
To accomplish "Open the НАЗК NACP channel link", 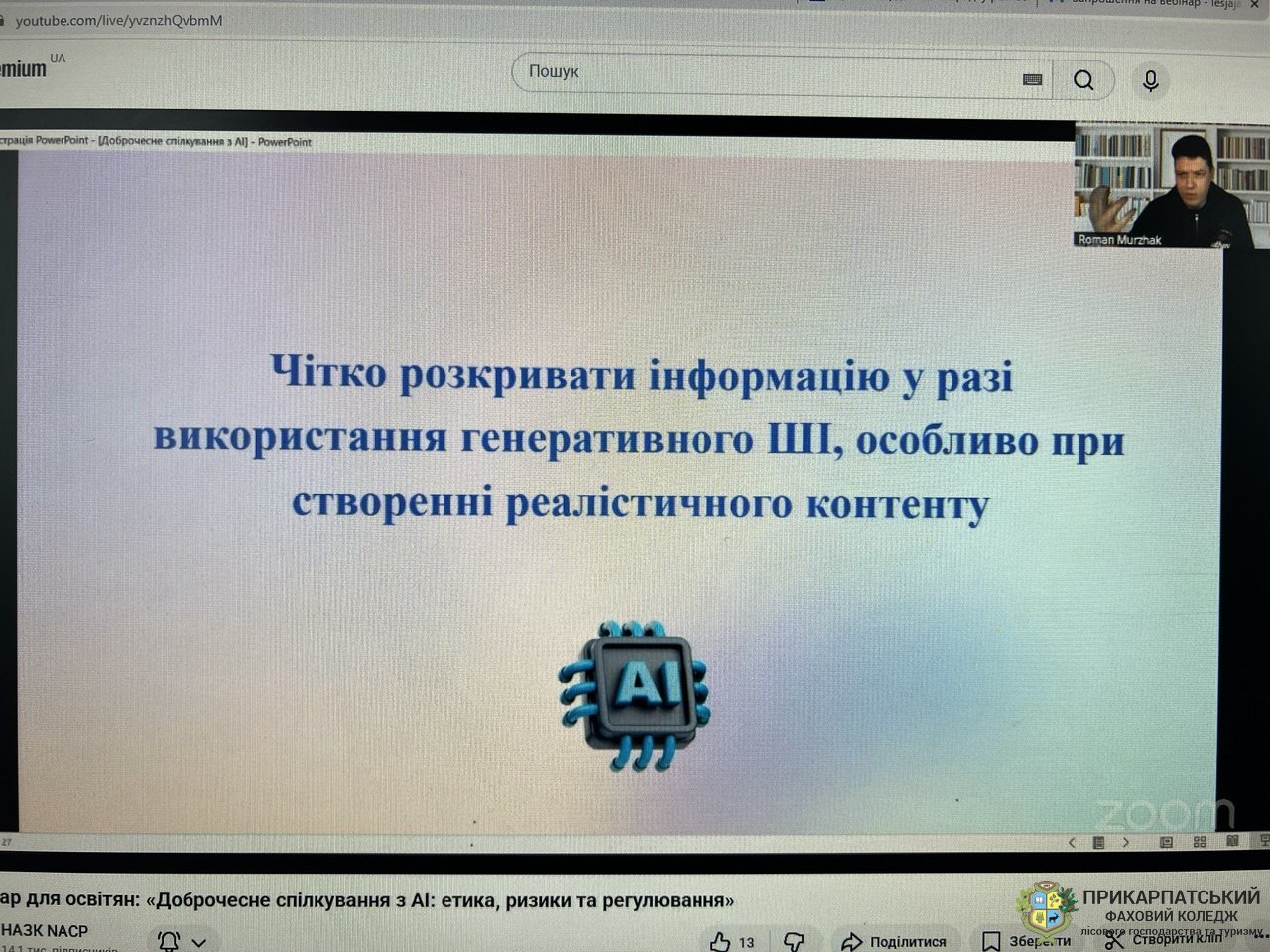I will (45, 930).
